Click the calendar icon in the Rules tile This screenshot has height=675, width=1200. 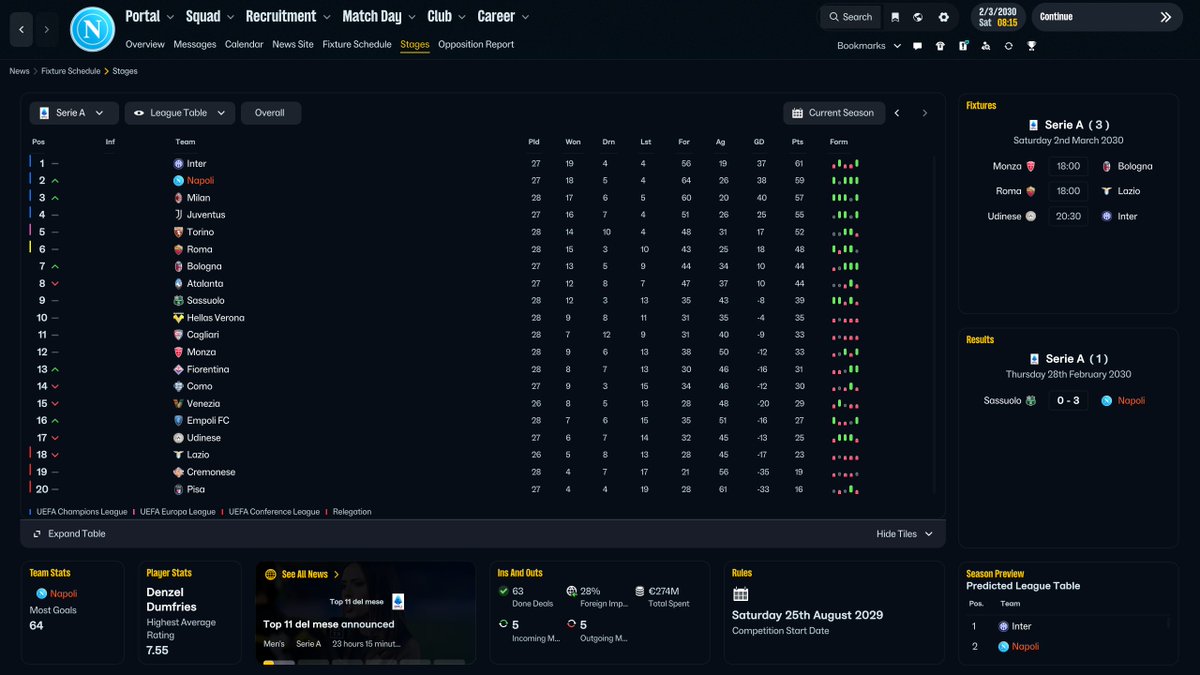click(740, 594)
